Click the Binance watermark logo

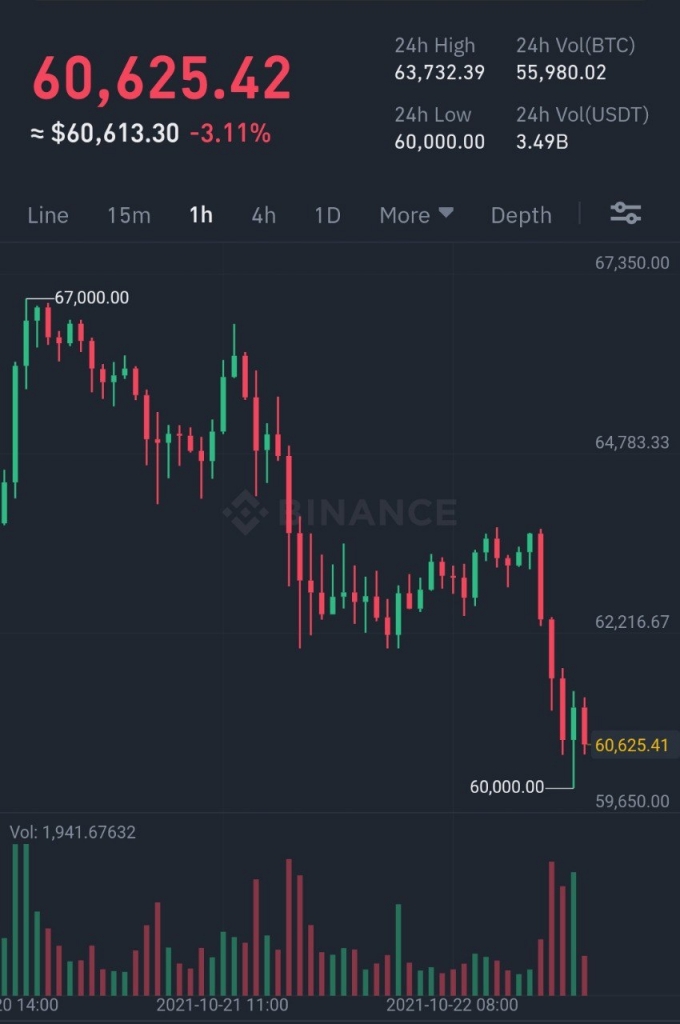(340, 512)
